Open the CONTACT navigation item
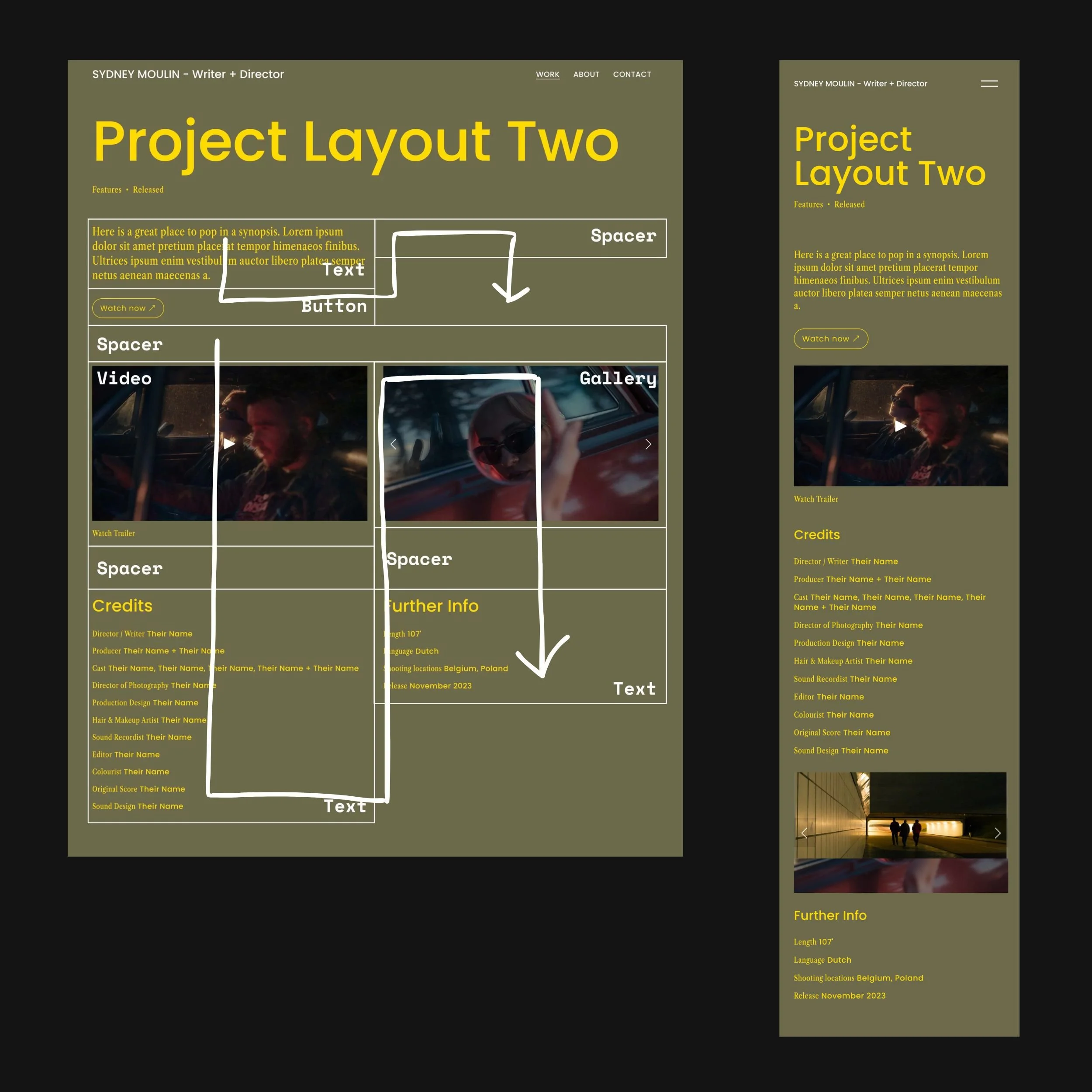The image size is (1092, 1092). click(631, 75)
